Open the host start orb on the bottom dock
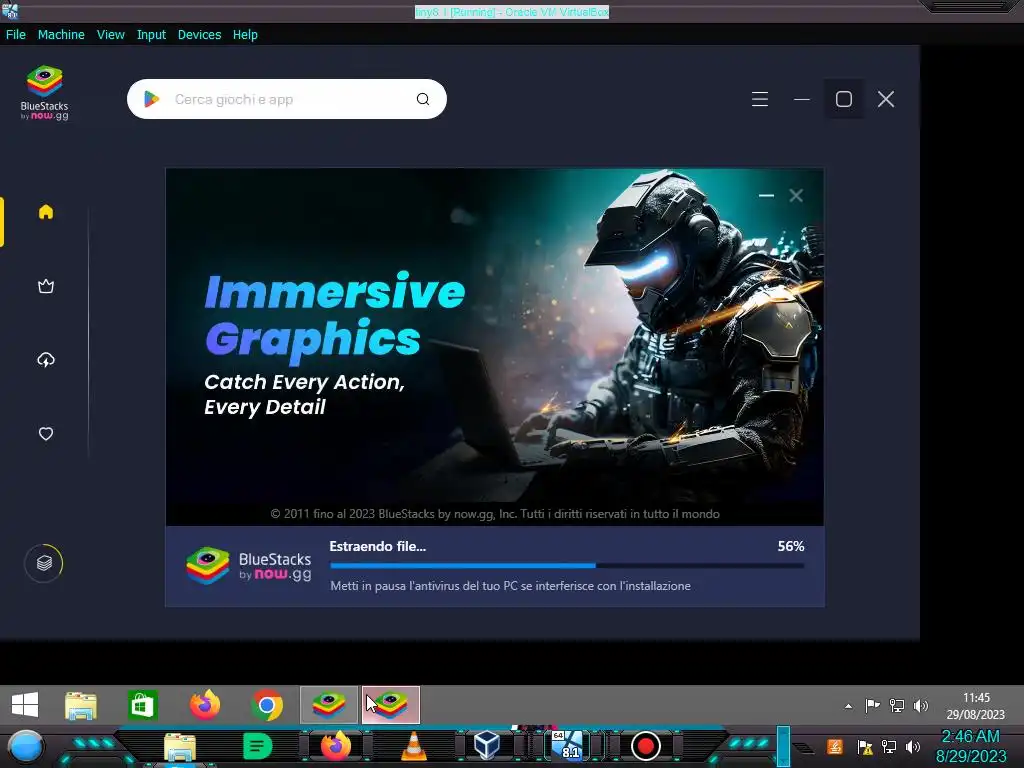 pos(26,746)
